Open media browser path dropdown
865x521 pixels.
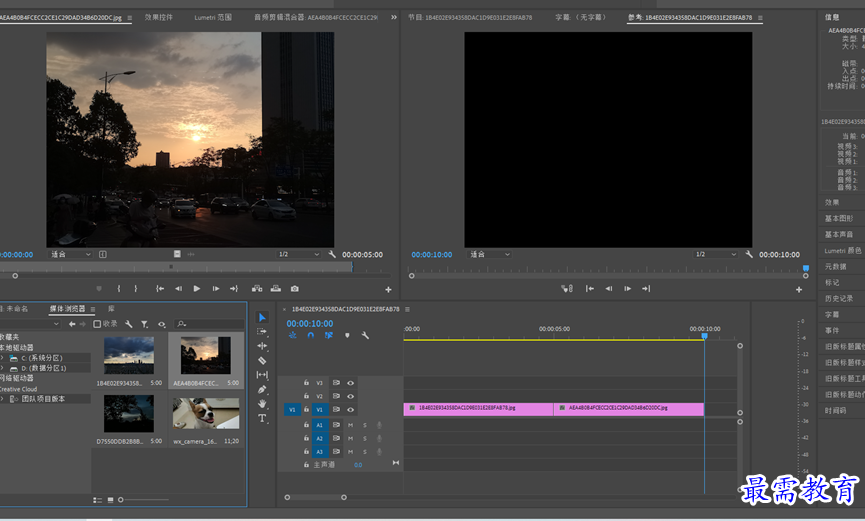coord(56,324)
